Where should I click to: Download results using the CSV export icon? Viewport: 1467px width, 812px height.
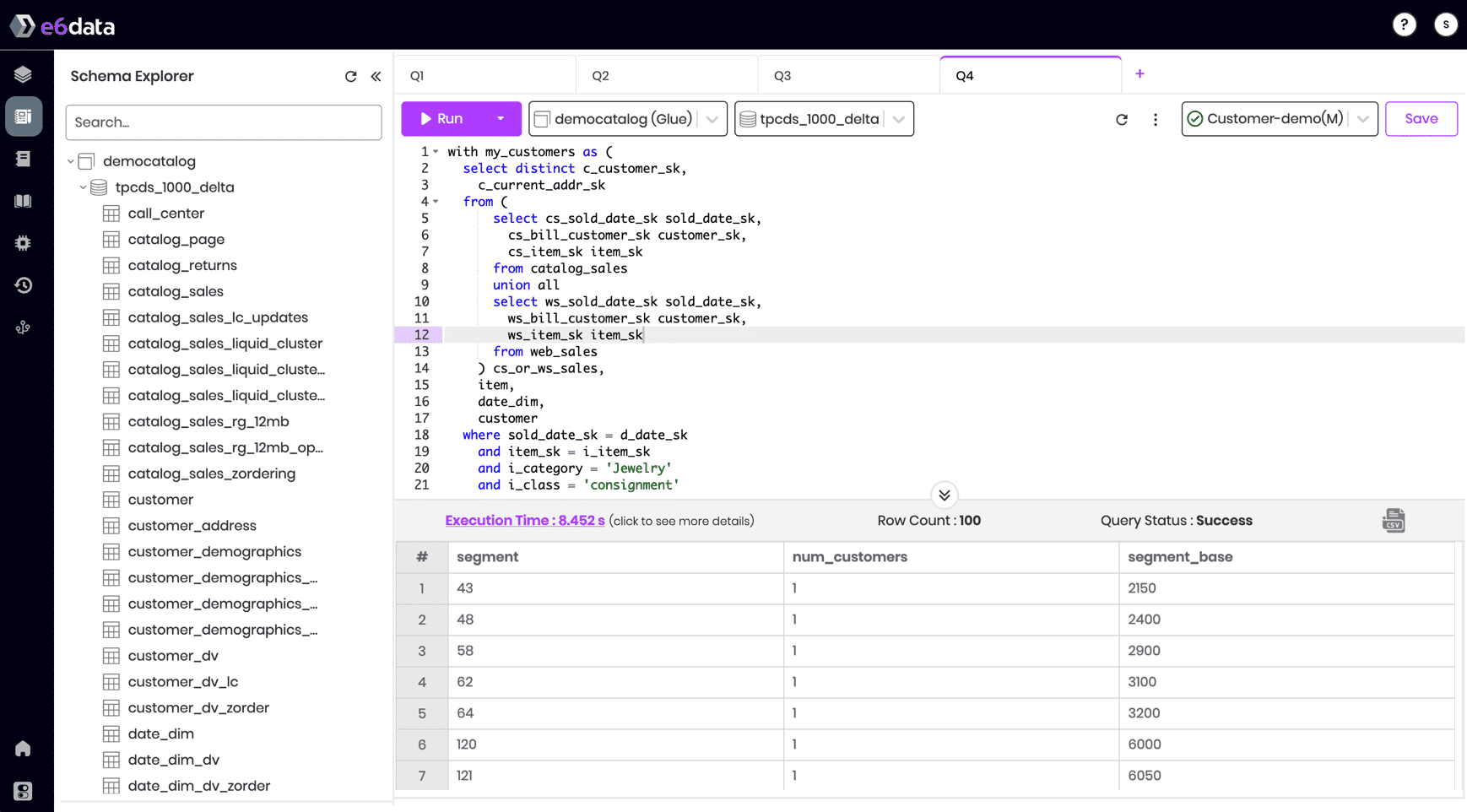pyautogui.click(x=1393, y=520)
